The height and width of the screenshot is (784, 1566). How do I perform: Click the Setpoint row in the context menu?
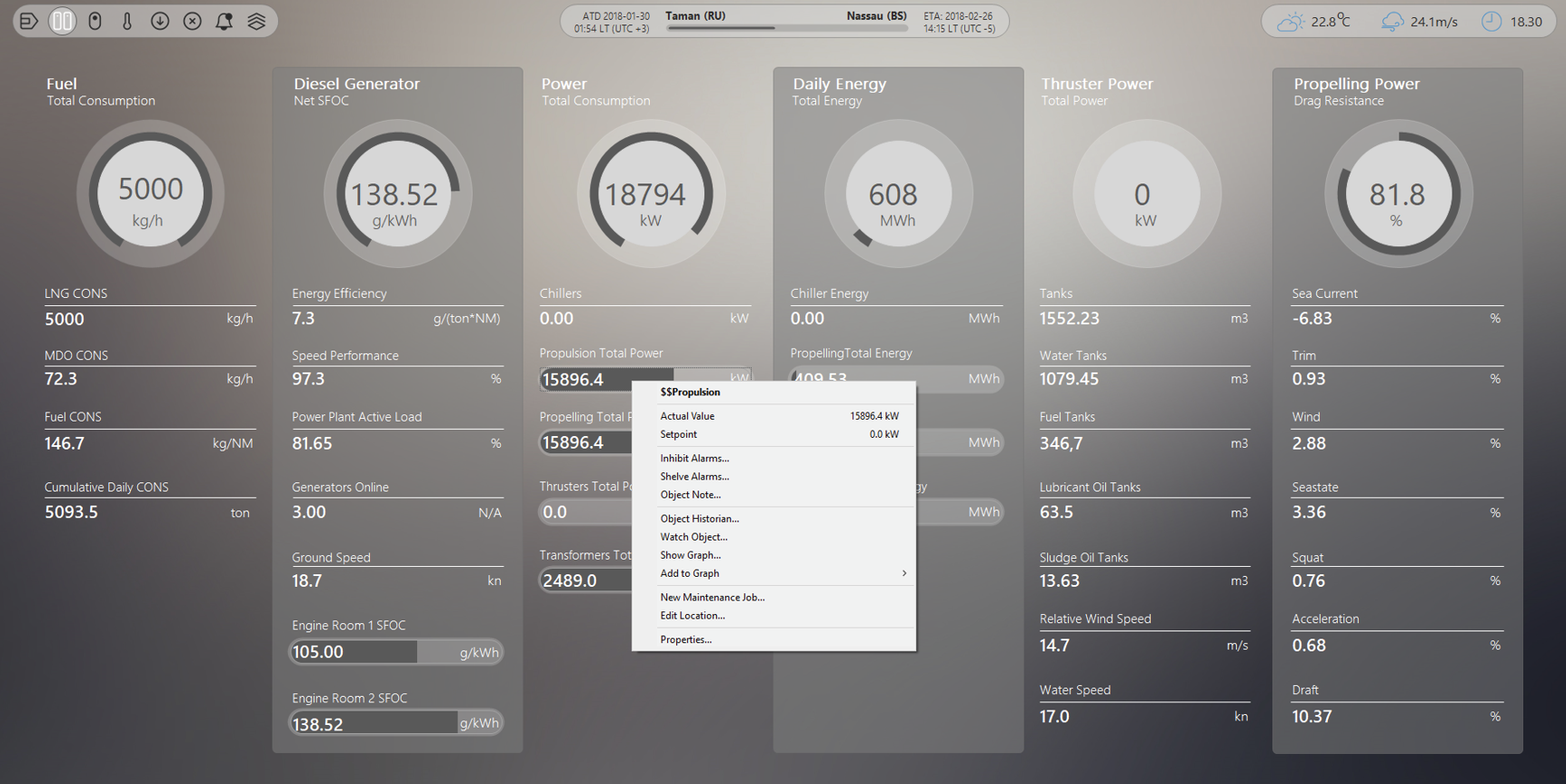(773, 434)
